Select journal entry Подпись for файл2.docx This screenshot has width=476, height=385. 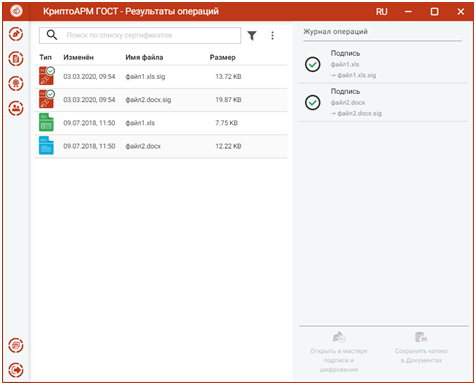[x=383, y=102]
